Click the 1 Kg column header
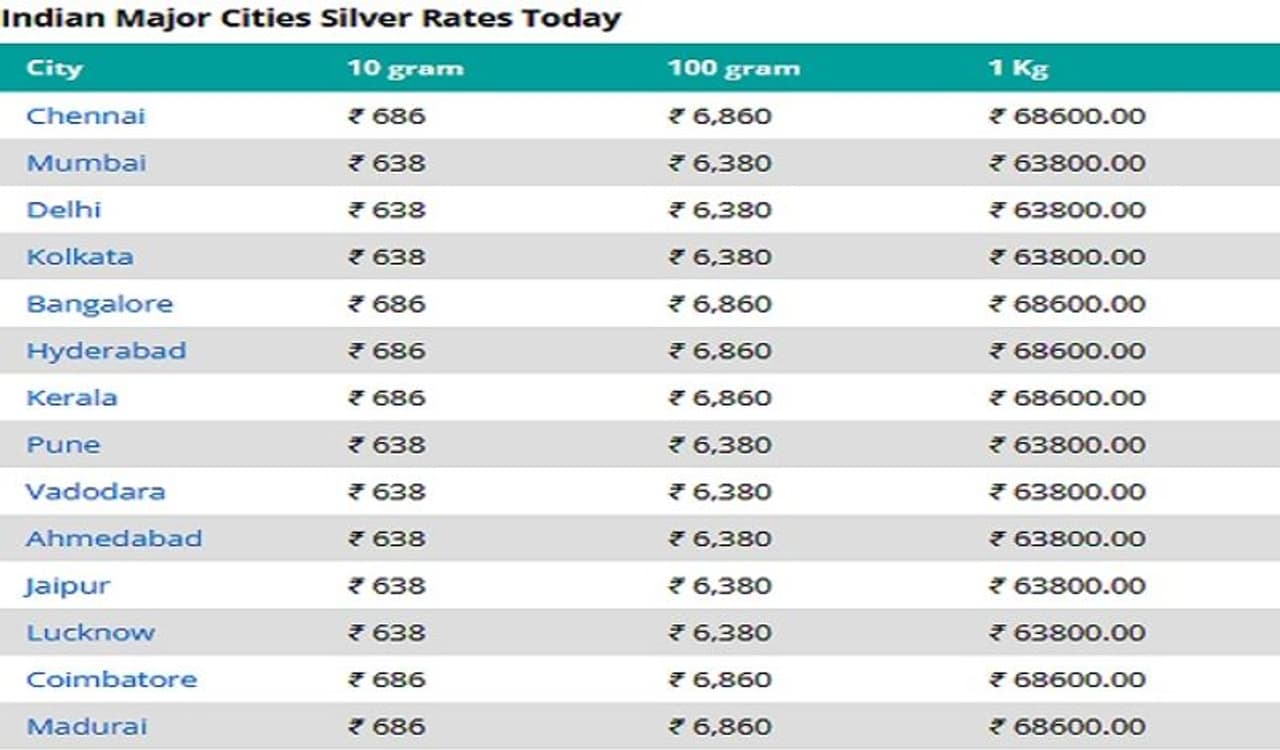The height and width of the screenshot is (750, 1280). click(1018, 68)
